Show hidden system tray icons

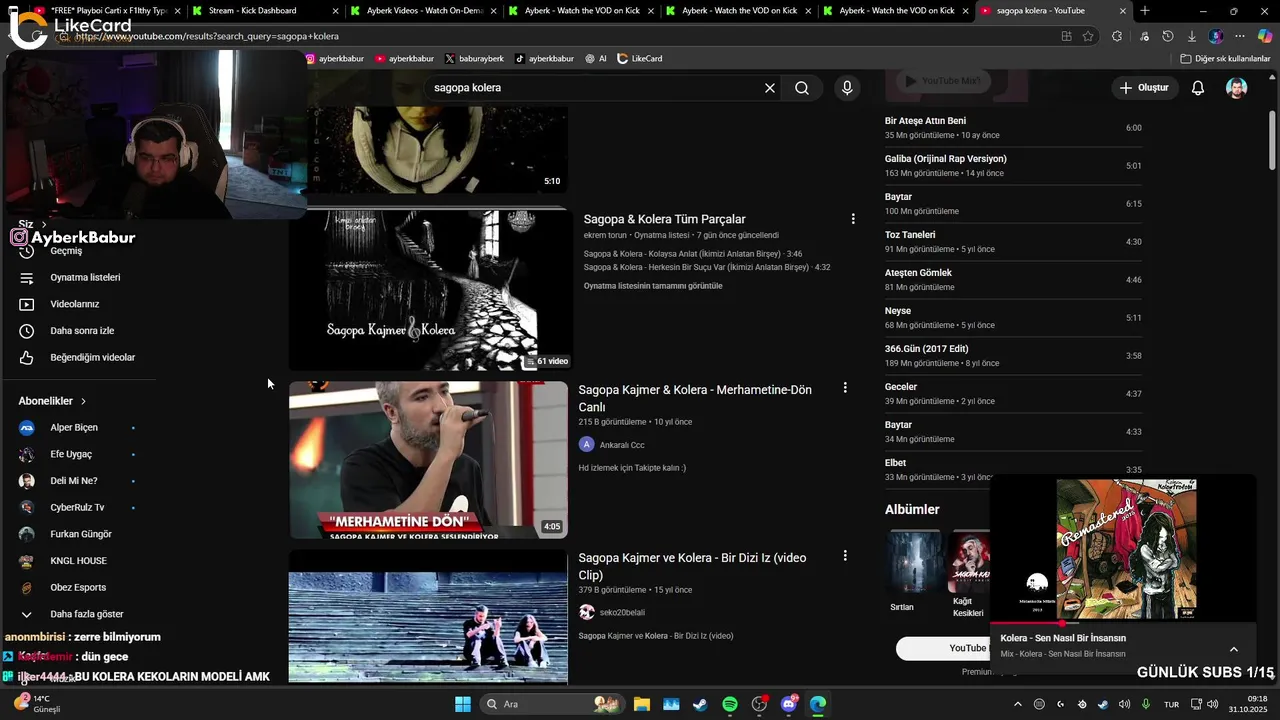point(1016,704)
